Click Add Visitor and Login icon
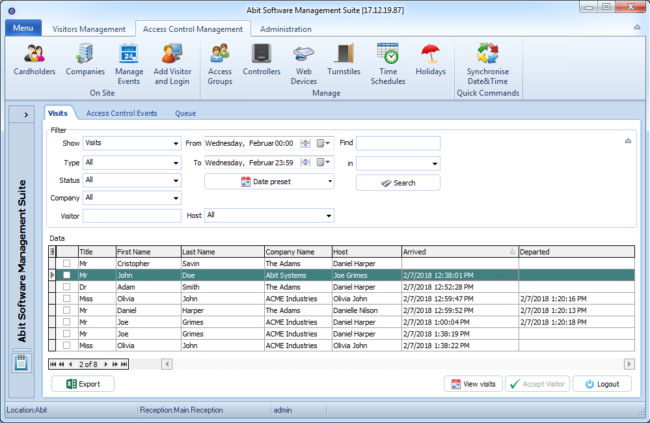 pyautogui.click(x=173, y=59)
